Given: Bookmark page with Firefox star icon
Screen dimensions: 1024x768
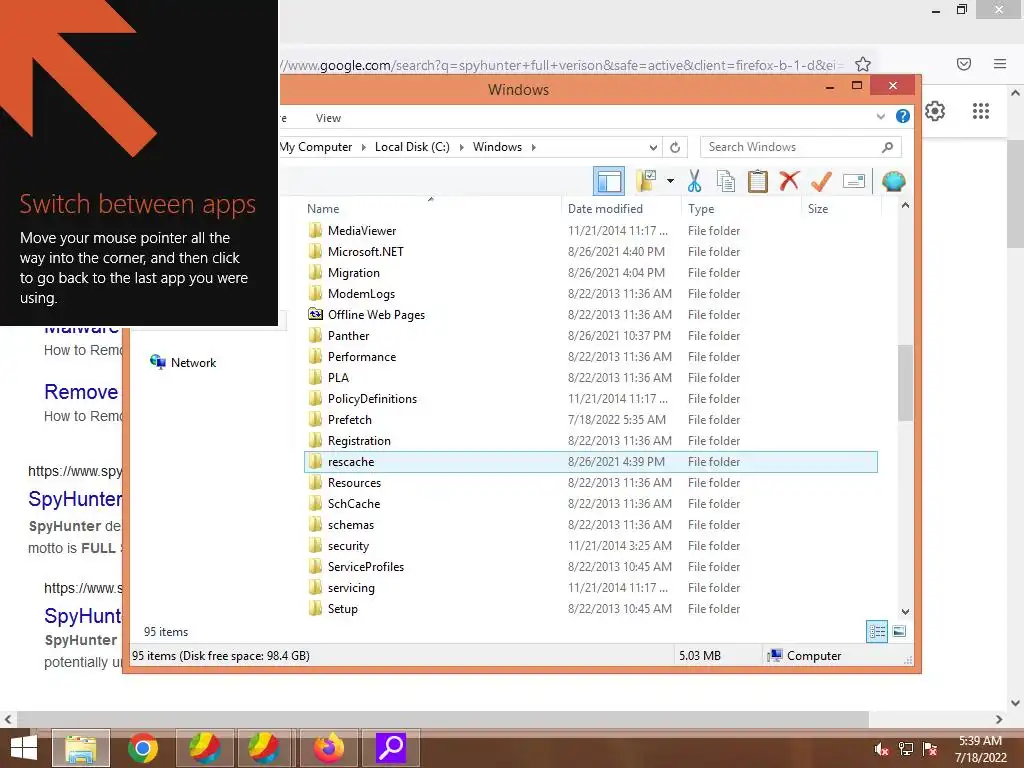Looking at the screenshot, I should click(863, 64).
